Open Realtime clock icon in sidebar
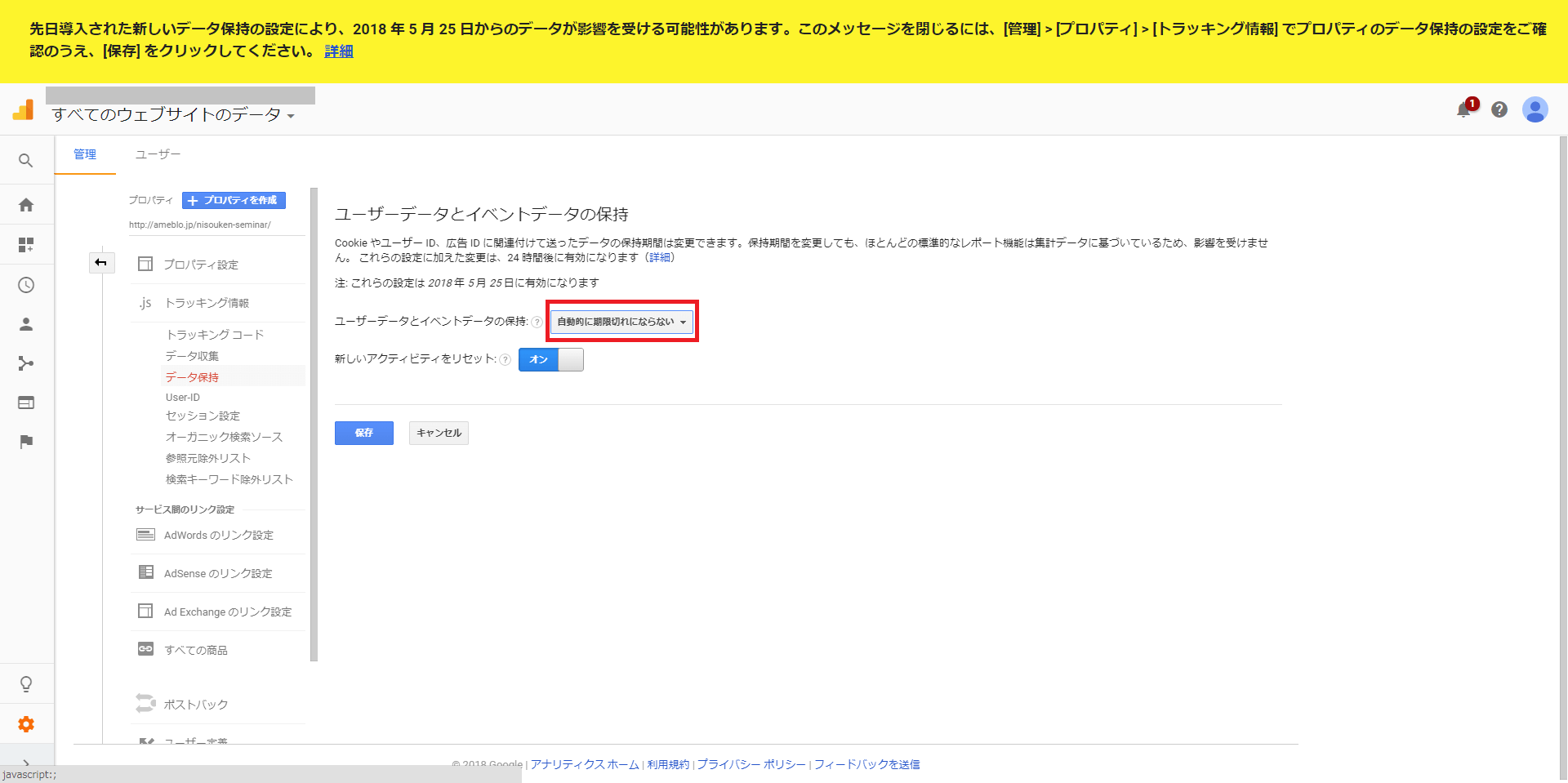Viewport: 1568px width, 783px height. pyautogui.click(x=26, y=285)
